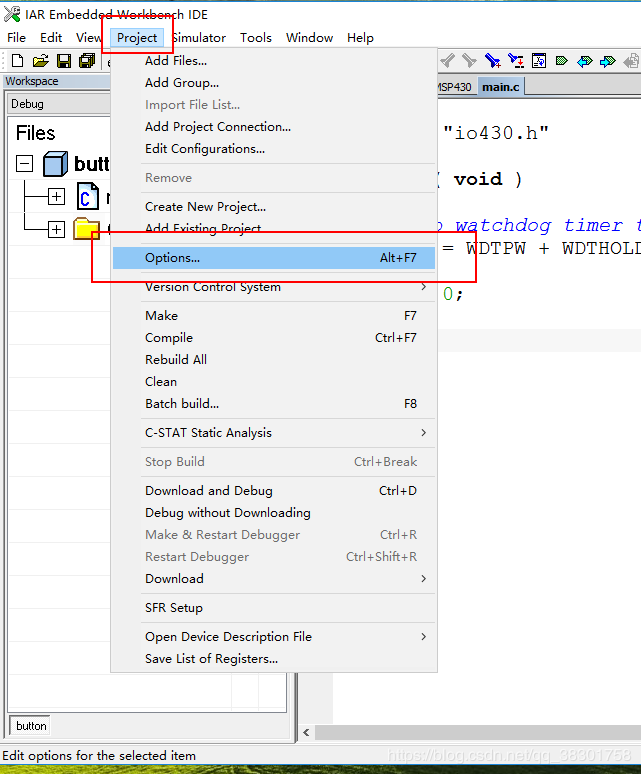
Task: Open the Help menu
Action: tap(360, 38)
